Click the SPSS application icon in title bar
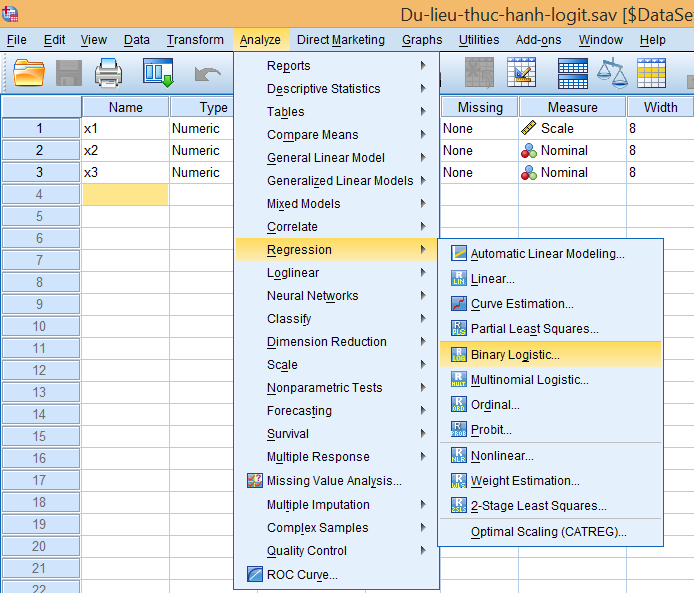The height and width of the screenshot is (593, 694). point(10,14)
